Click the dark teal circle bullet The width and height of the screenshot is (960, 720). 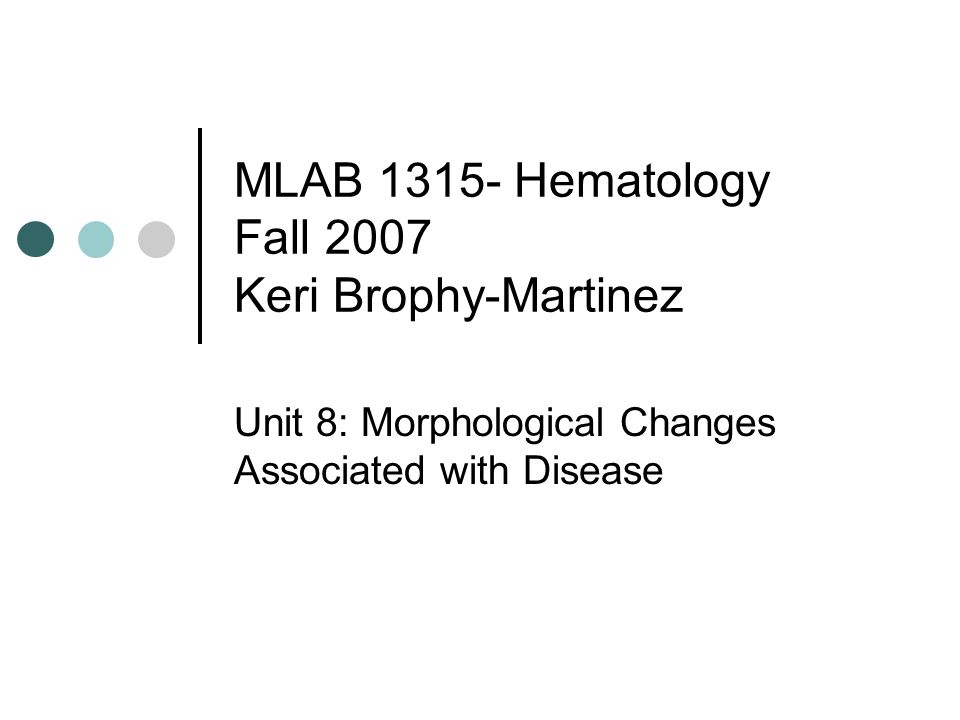point(36,239)
